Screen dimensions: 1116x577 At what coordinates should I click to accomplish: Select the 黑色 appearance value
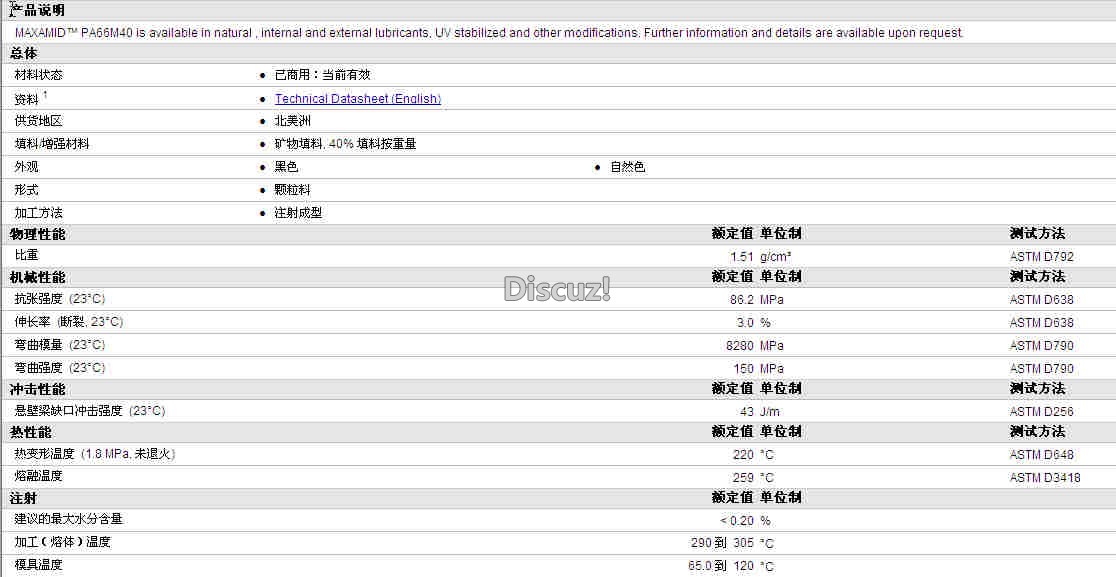[286, 167]
